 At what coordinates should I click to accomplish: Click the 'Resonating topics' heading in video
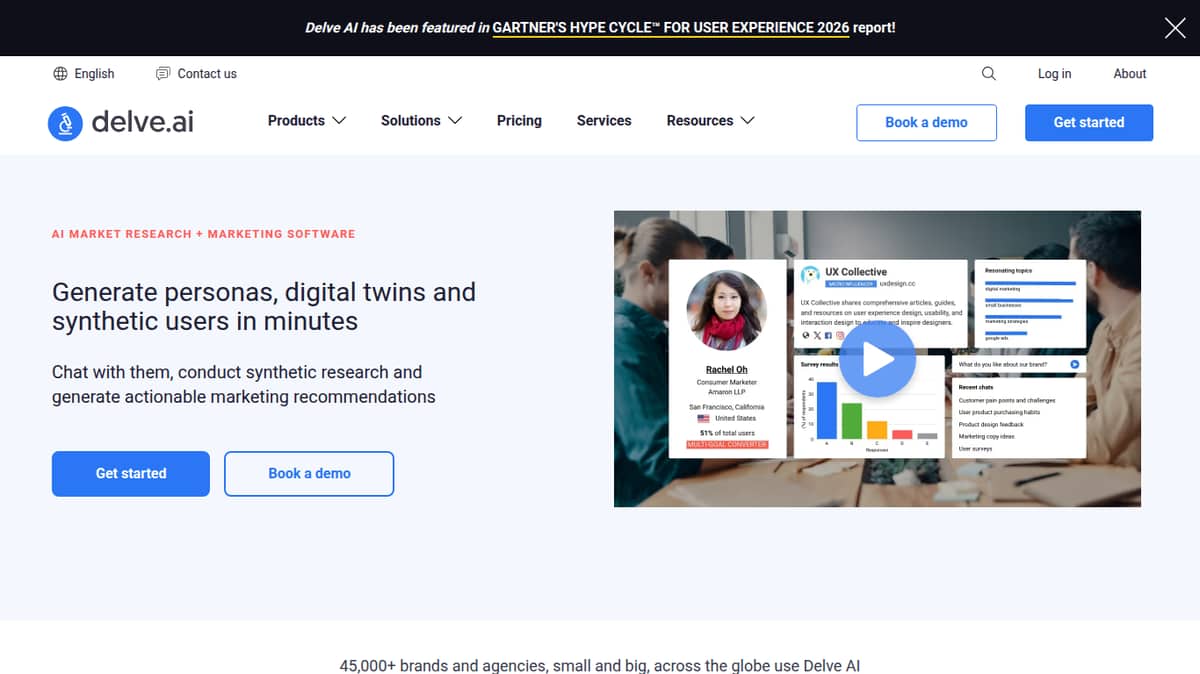pyautogui.click(x=1008, y=271)
